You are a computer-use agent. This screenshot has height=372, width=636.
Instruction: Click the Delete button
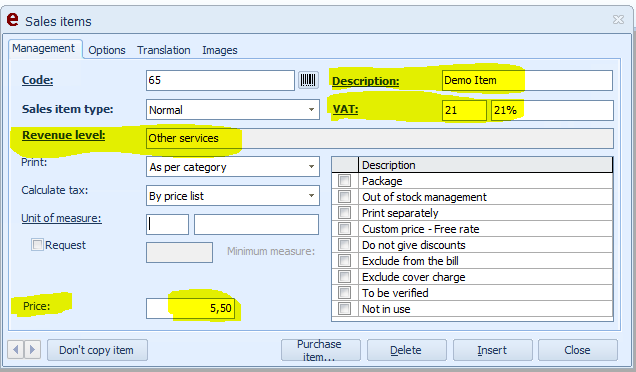click(x=406, y=350)
